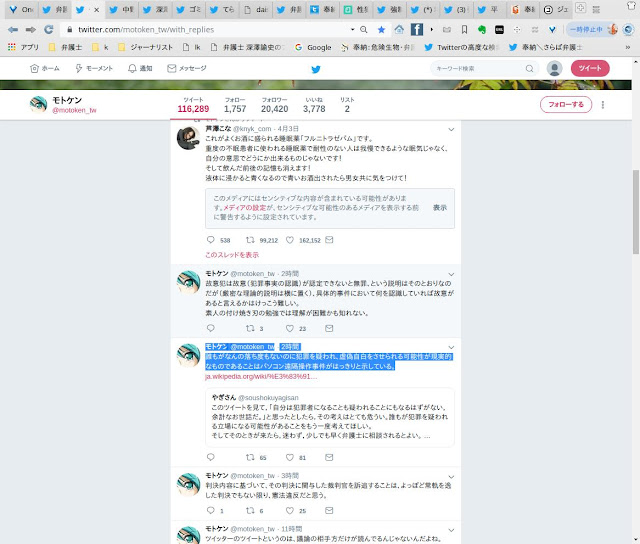Open the Facebook extension icon
This screenshot has width=640, height=544.
(417, 29)
